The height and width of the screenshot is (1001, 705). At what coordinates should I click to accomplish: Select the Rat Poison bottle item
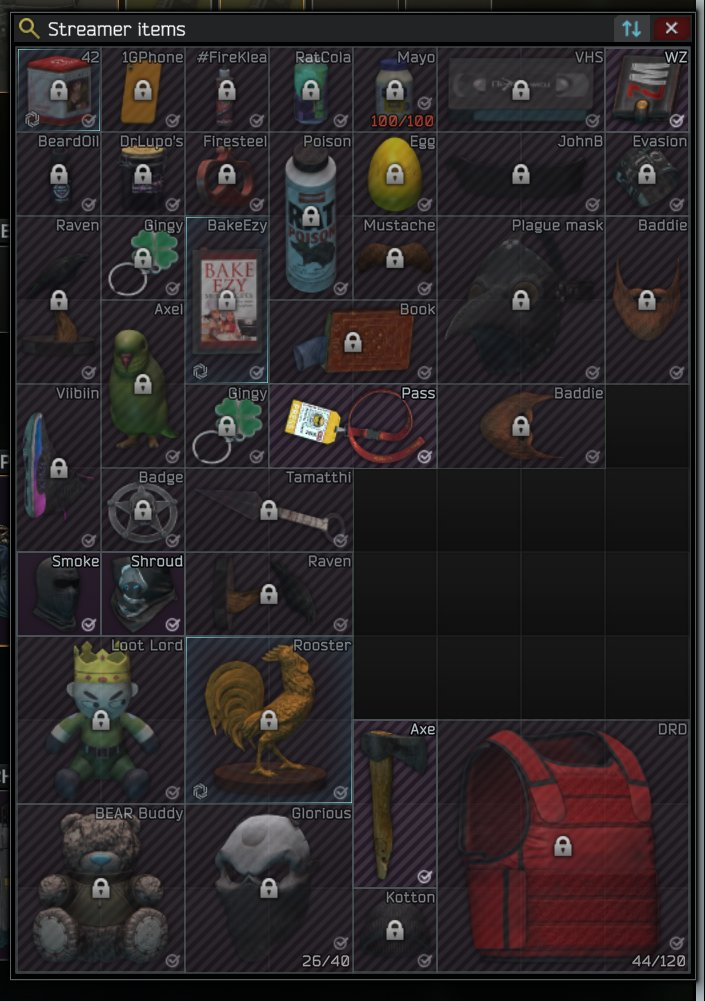point(311,215)
